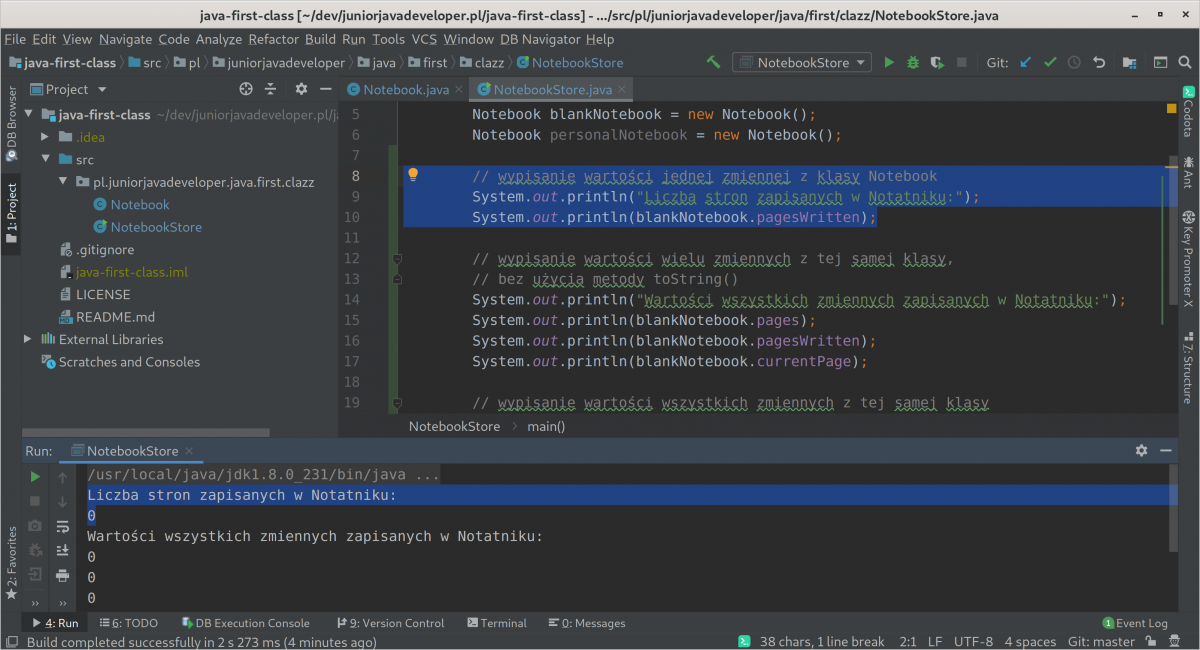Viewport: 1200px width, 650px height.
Task: Expand the .idea folder in project tree
Action: (45, 137)
